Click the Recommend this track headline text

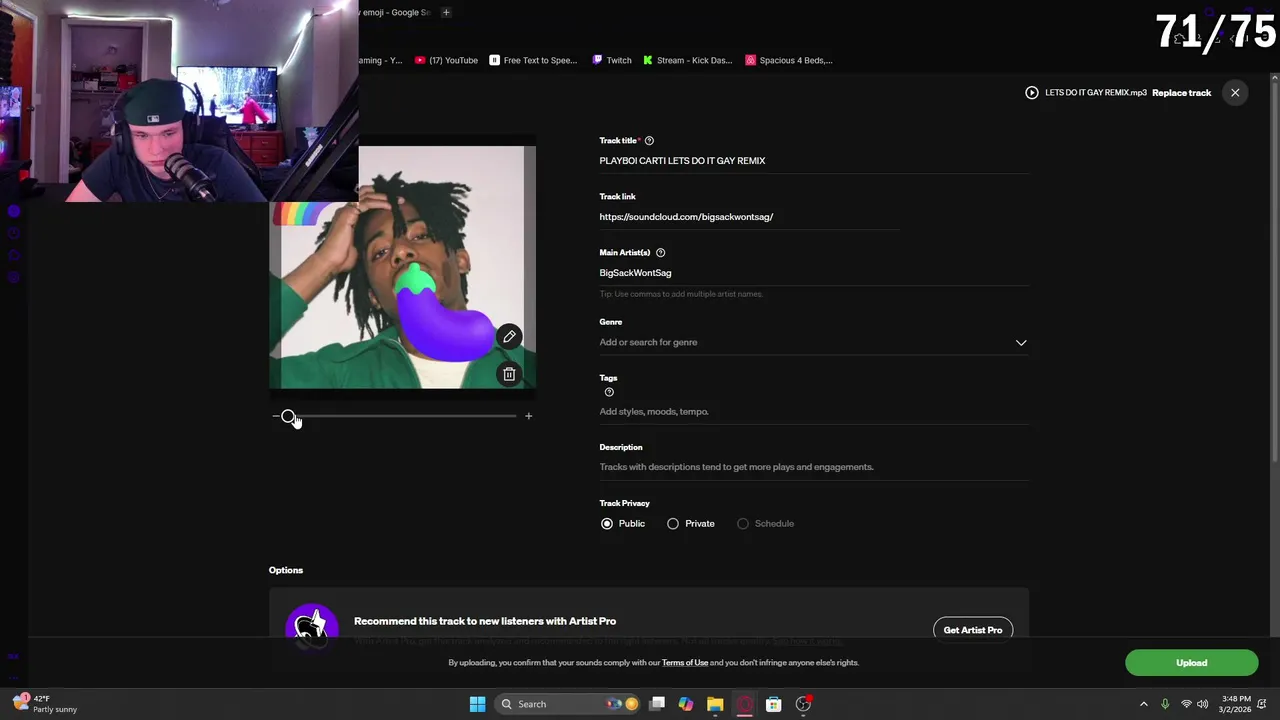coord(485,621)
